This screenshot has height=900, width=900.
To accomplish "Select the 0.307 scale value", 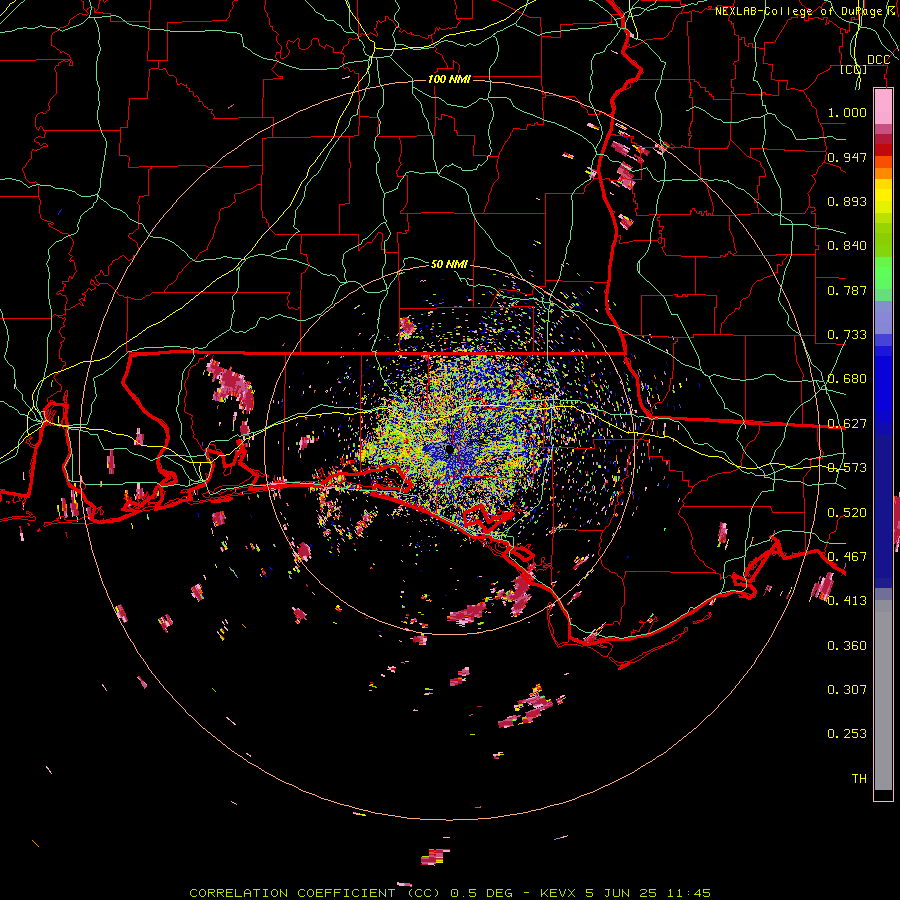I will click(847, 690).
